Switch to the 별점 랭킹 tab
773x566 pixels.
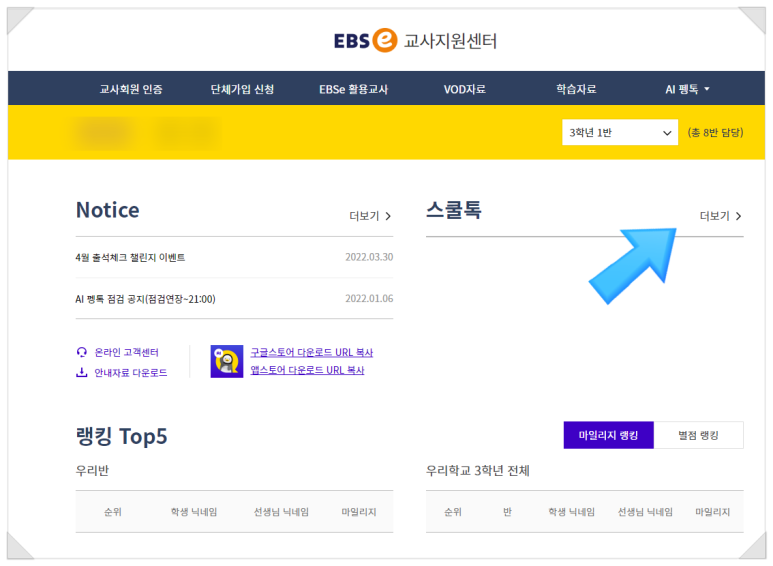(x=699, y=435)
